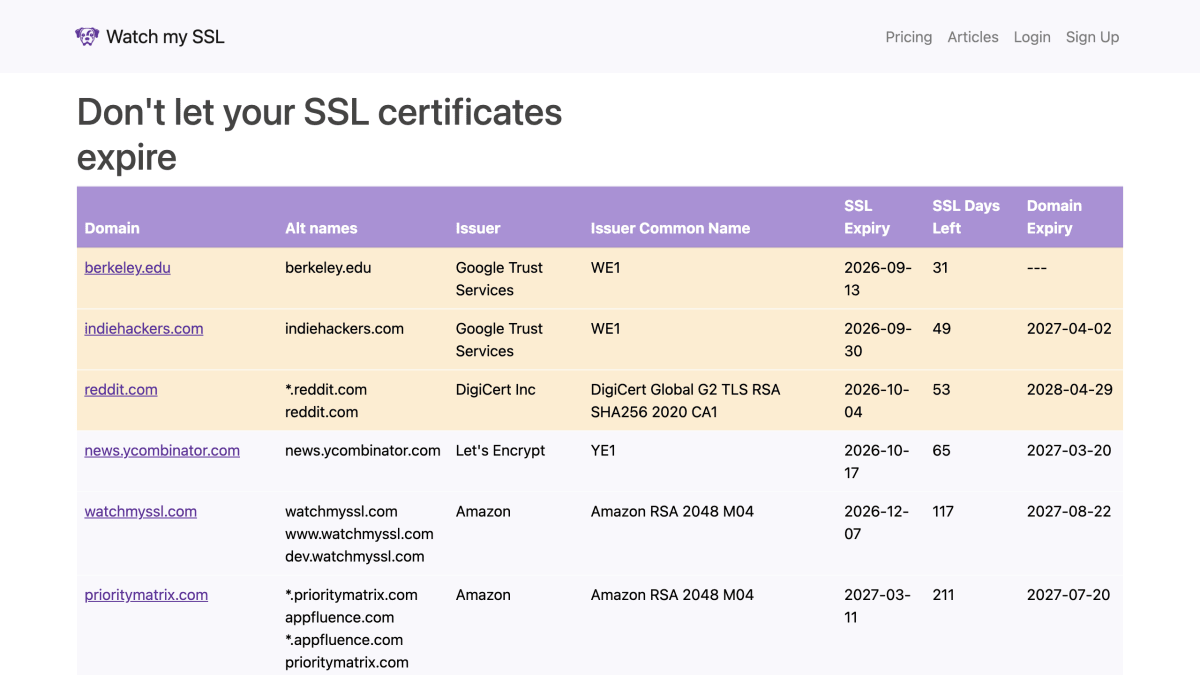The image size is (1200, 675).
Task: Click the 2028-04-29 domain expiry
Action: (1070, 390)
